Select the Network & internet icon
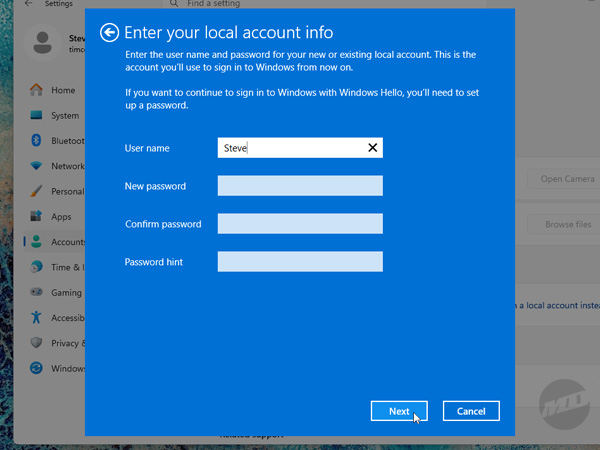Image resolution: width=600 pixels, height=450 pixels. 37,166
